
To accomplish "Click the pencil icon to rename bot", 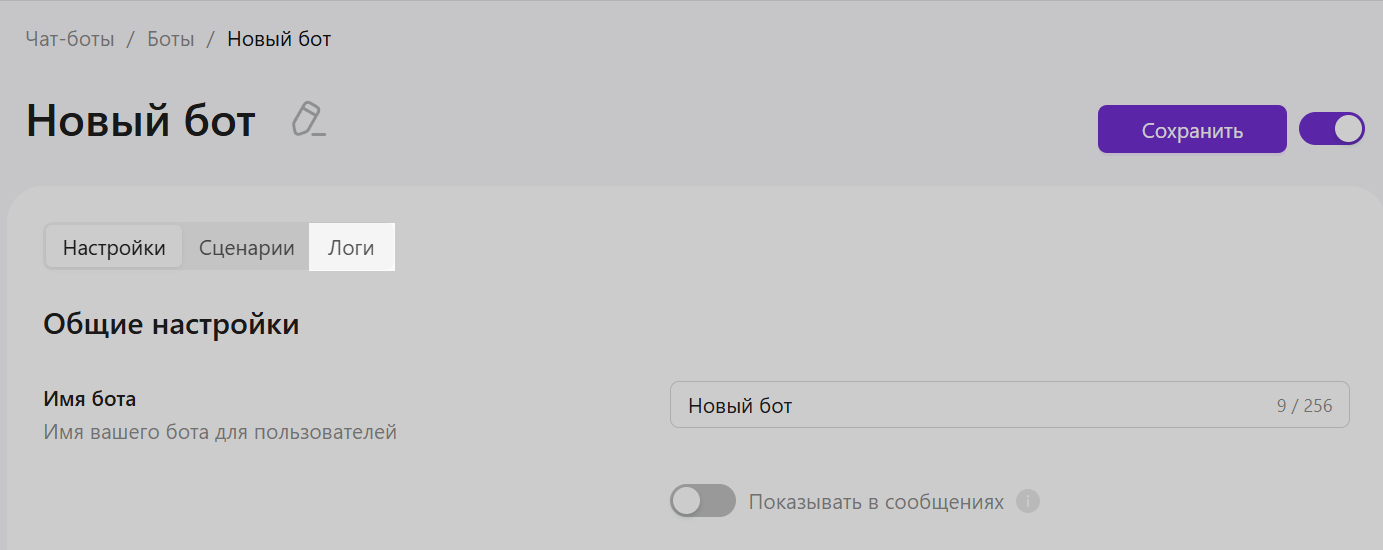I will [309, 119].
